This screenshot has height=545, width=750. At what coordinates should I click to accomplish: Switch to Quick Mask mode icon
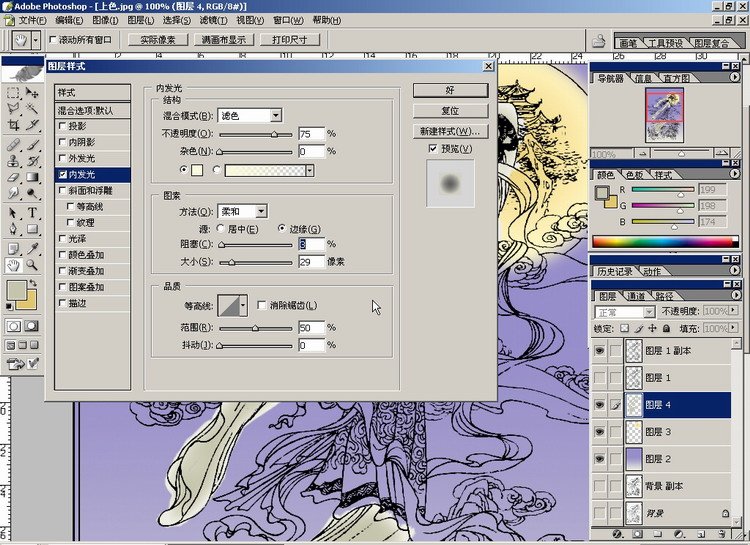click(31, 326)
